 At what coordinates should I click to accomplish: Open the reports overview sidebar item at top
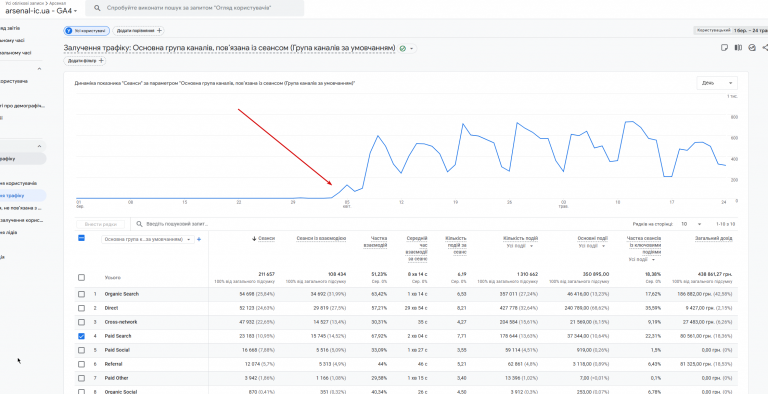coord(10,28)
